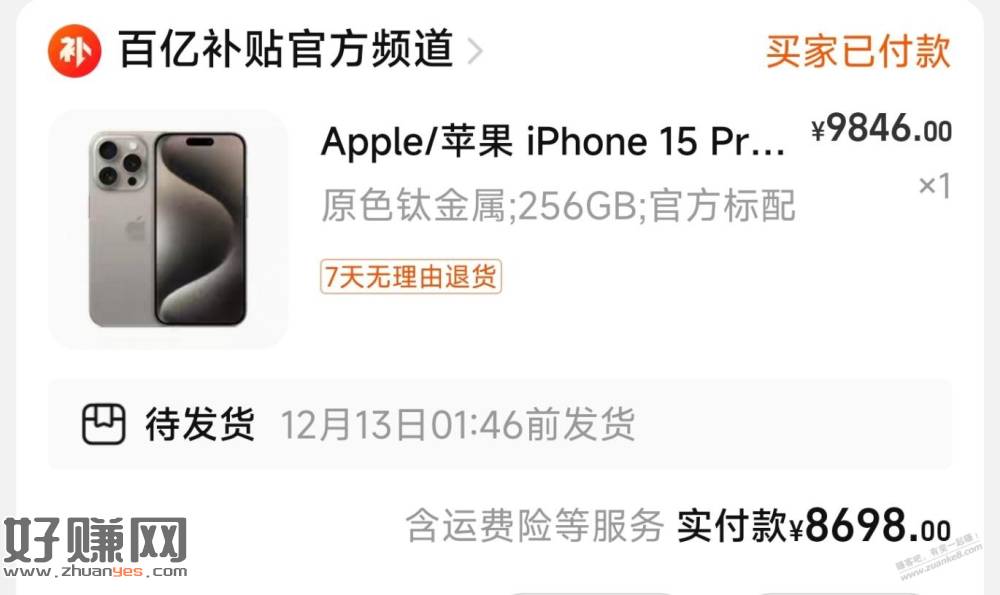Open the iPhone 15 Pro product thumbnail

(x=168, y=230)
